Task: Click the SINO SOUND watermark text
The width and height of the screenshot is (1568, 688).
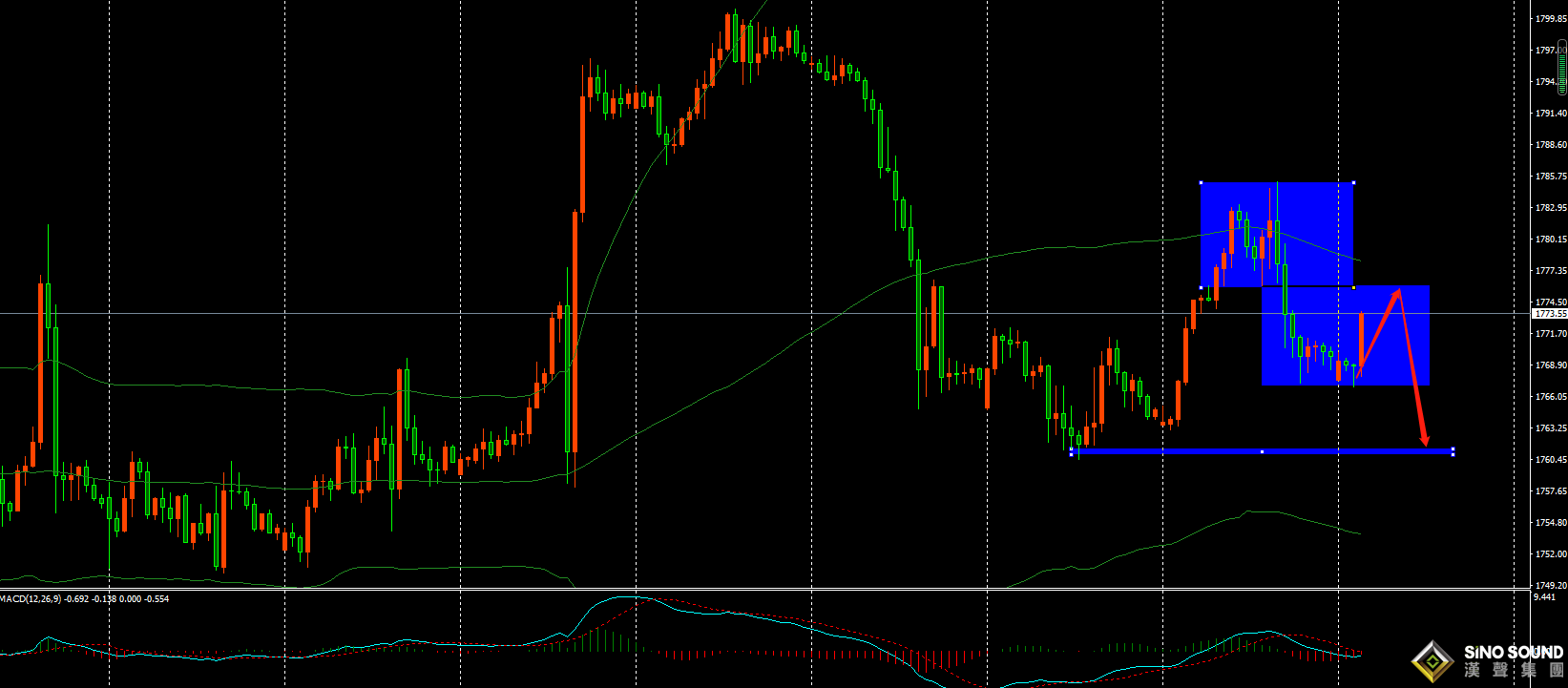Action: click(1514, 653)
